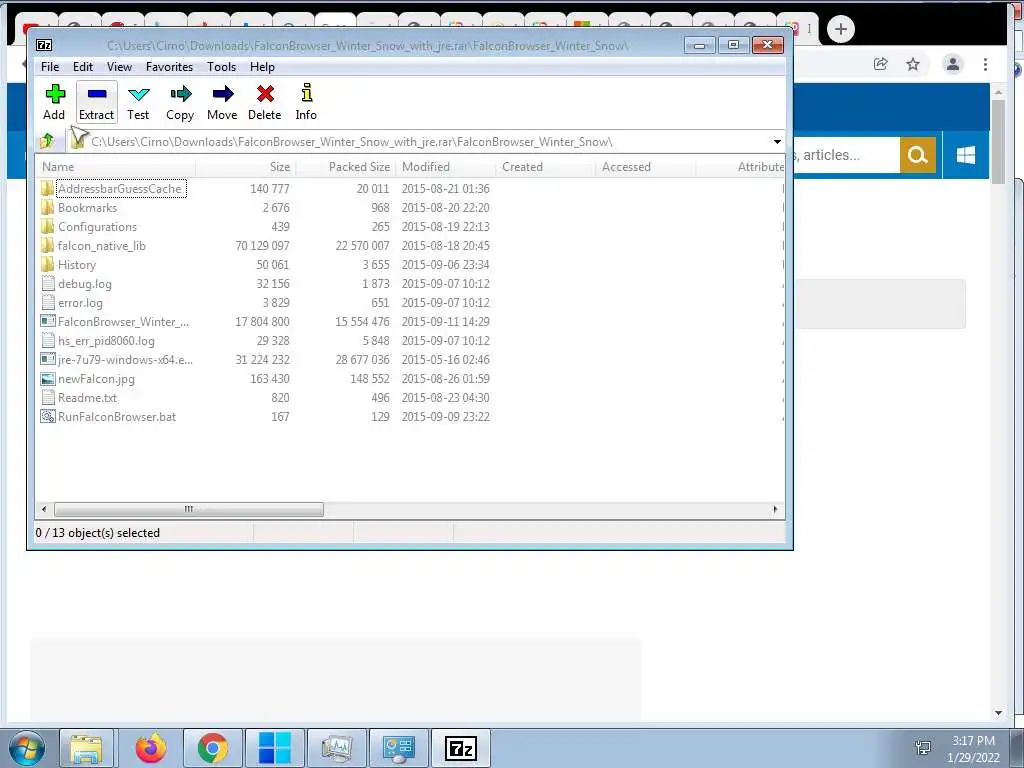The height and width of the screenshot is (768, 1024).
Task: Click the browser page vertical scrollbar
Action: 998,140
